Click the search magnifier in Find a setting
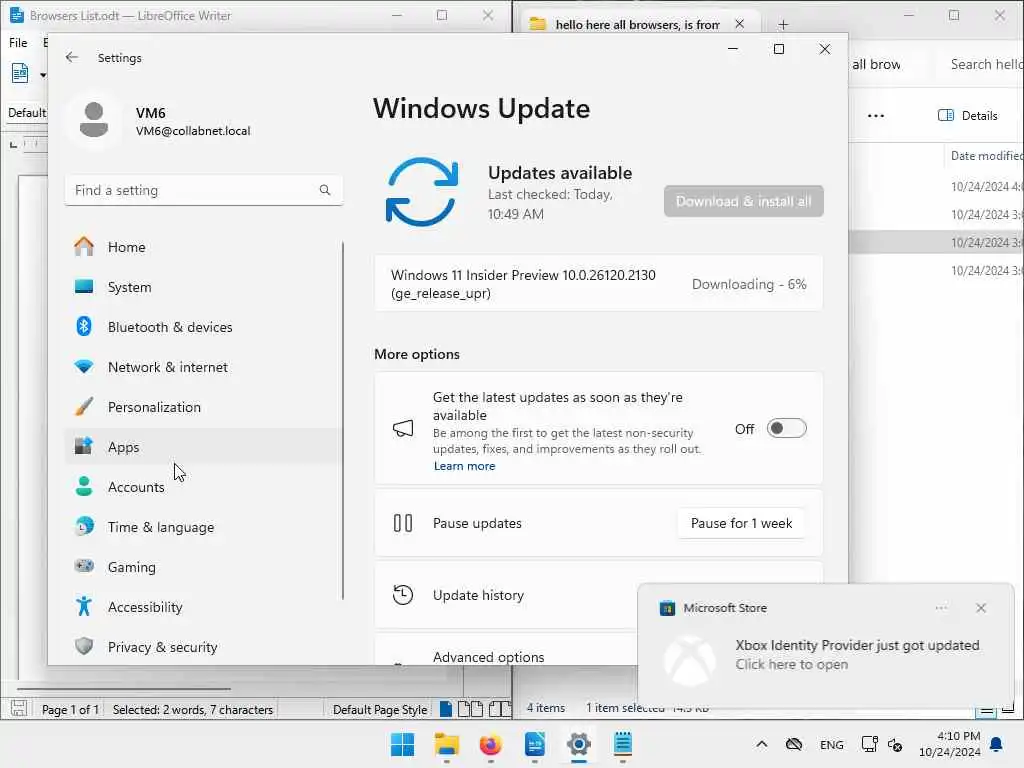Viewport: 1024px width, 768px height. point(325,190)
